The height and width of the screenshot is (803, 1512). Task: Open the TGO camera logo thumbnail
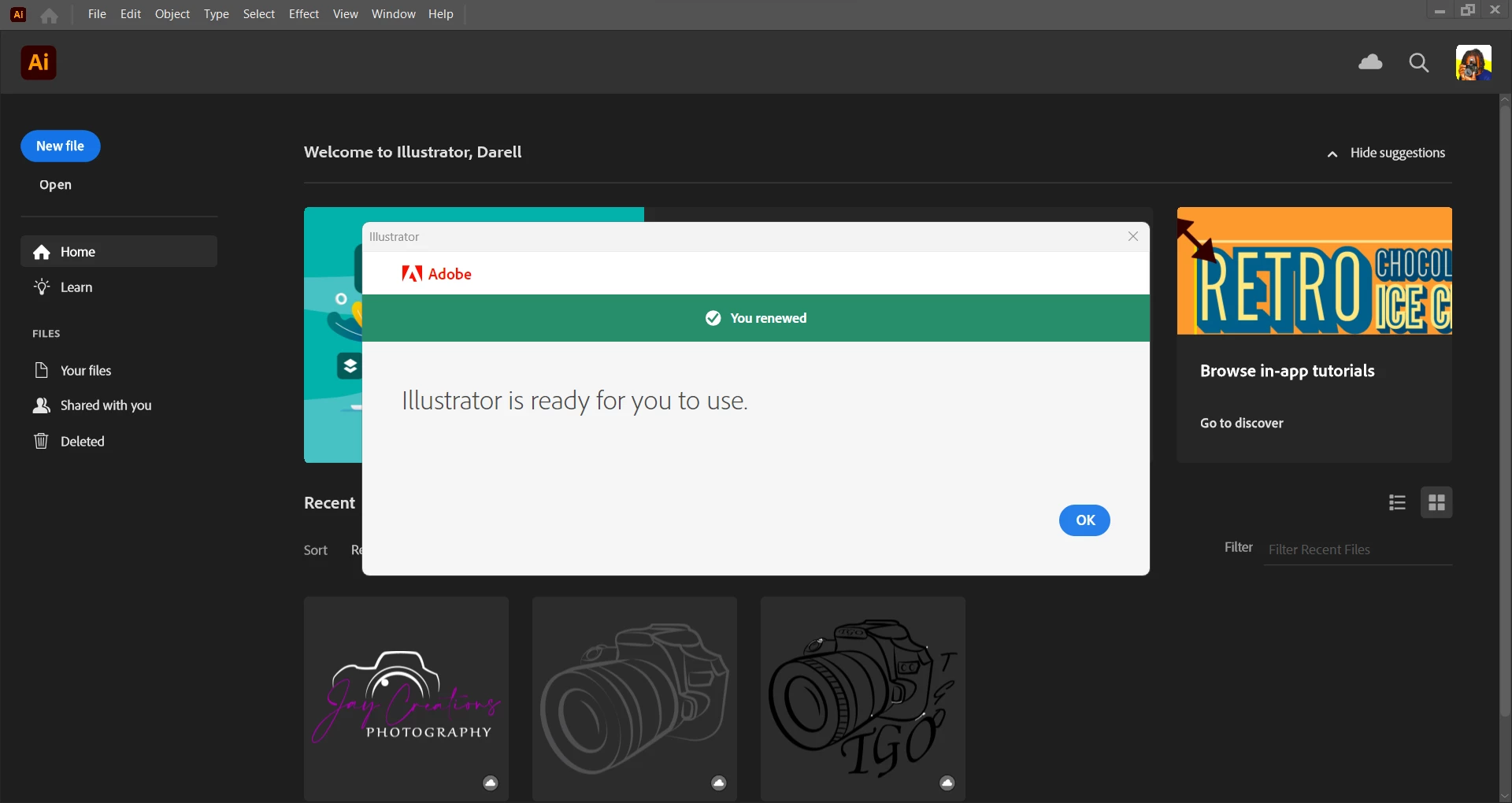coord(863,699)
